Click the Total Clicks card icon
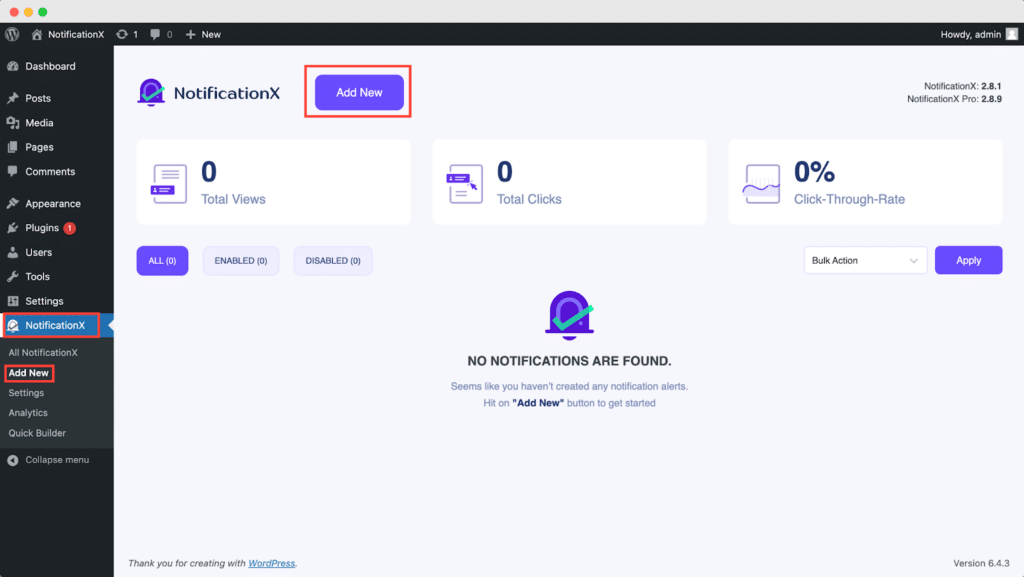Image resolution: width=1024 pixels, height=577 pixels. point(464,183)
